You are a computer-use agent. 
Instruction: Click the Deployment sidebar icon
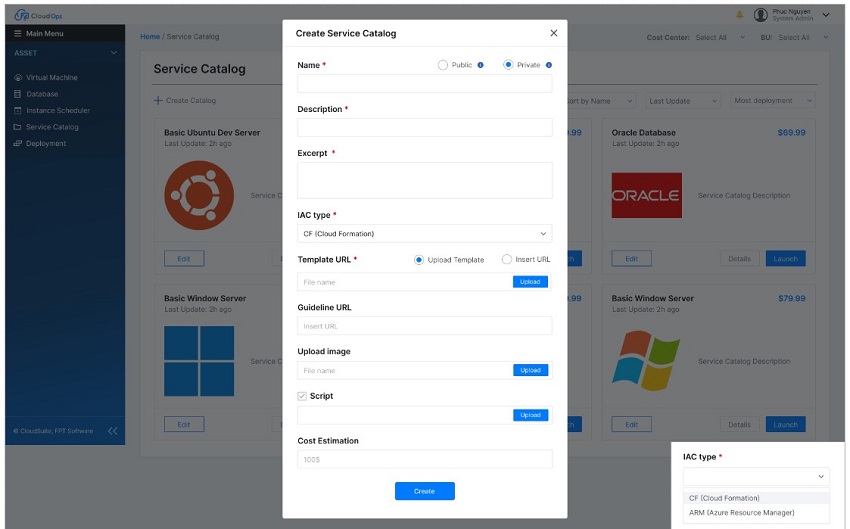(17, 144)
